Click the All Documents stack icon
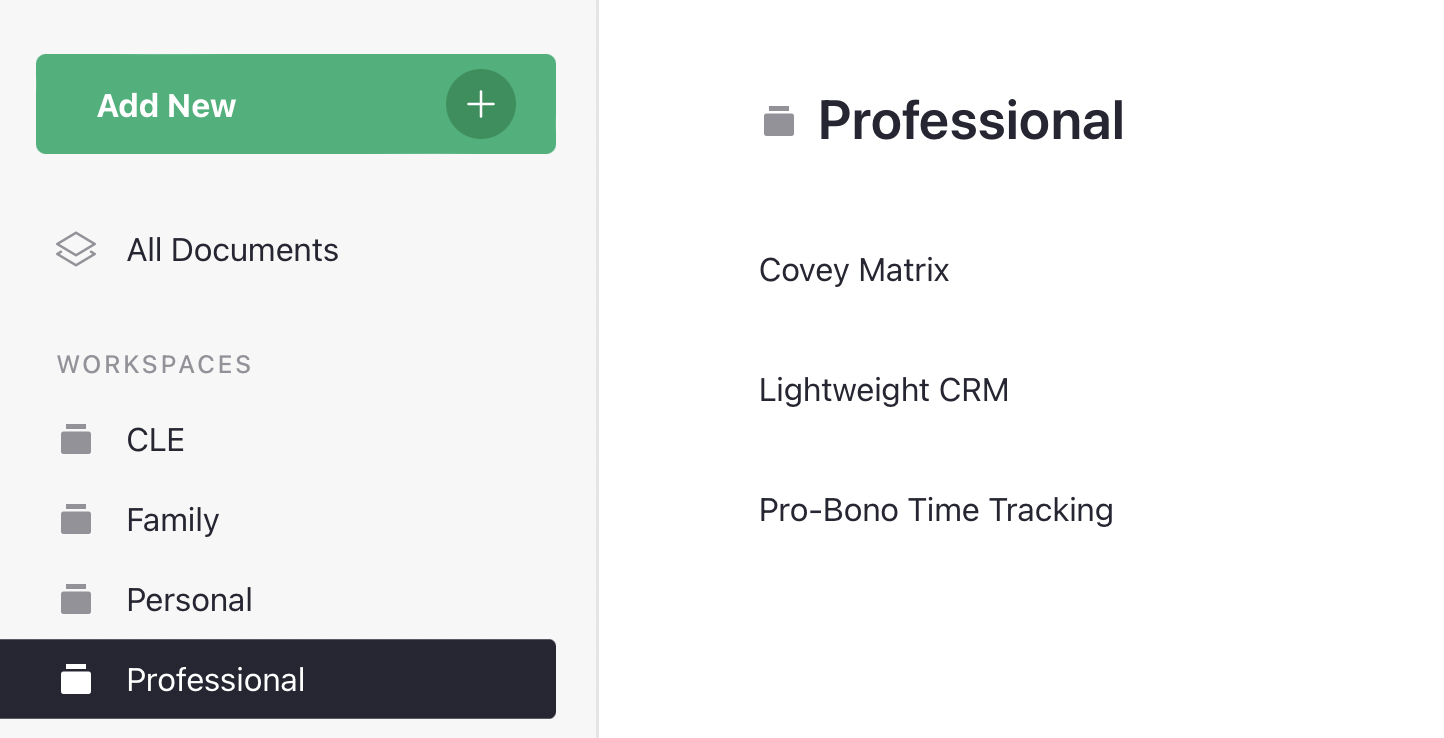Viewport: 1444px width, 738px height. (76, 249)
